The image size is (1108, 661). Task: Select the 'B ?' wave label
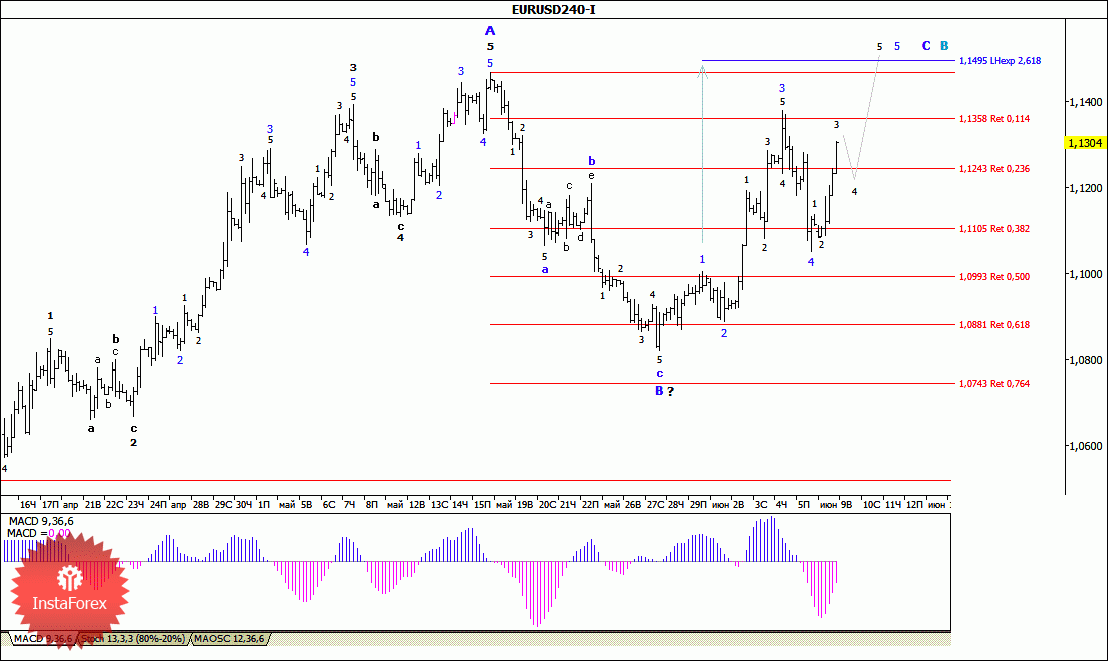point(664,391)
